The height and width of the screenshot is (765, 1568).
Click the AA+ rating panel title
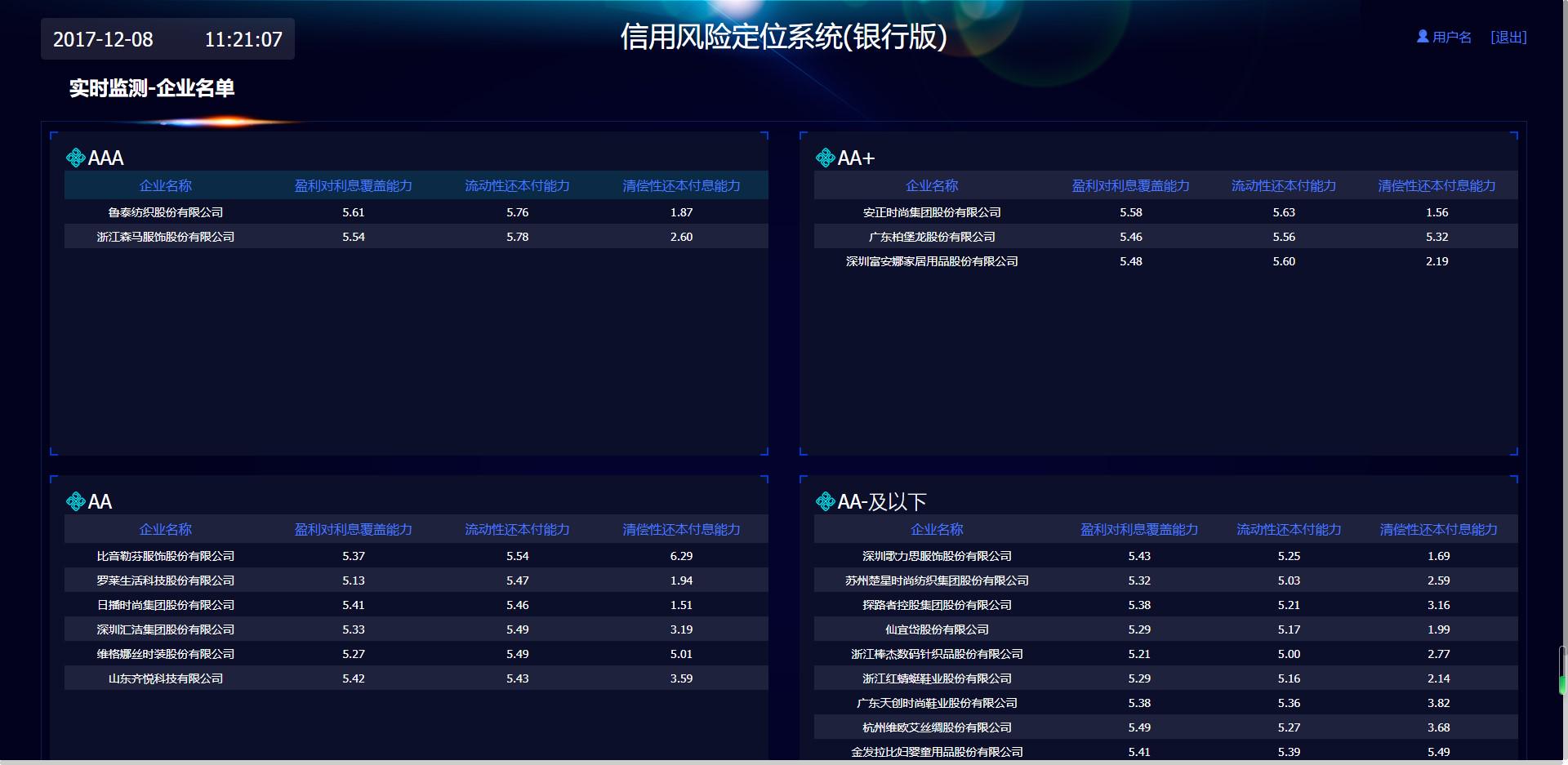point(856,158)
